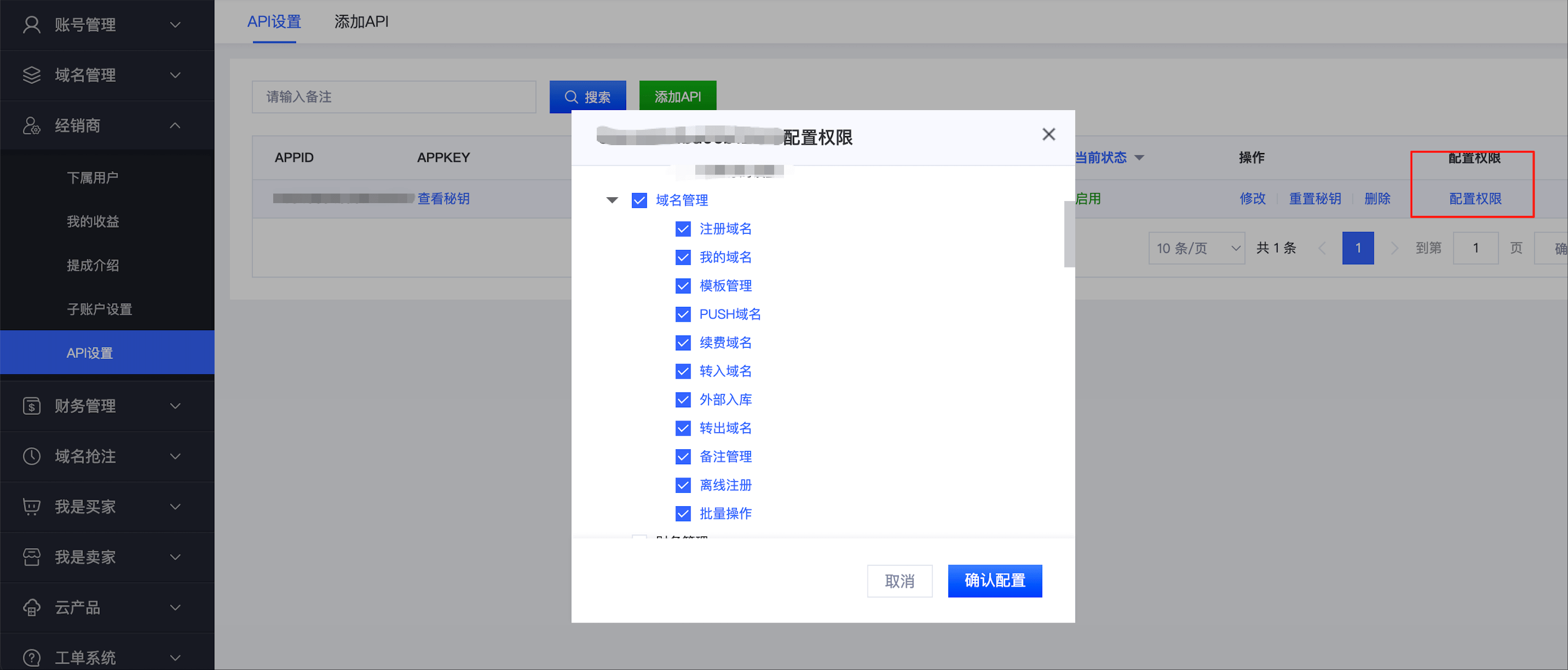Switch to the API设置 tab
The height and width of the screenshot is (670, 1568).
[x=274, y=22]
